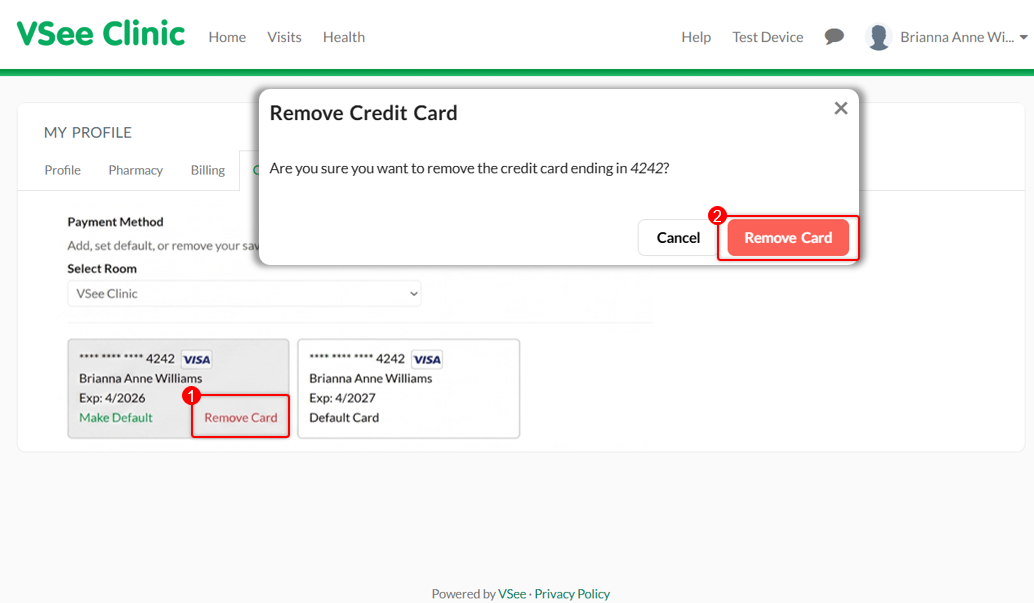Open the Visits menu item

click(284, 37)
